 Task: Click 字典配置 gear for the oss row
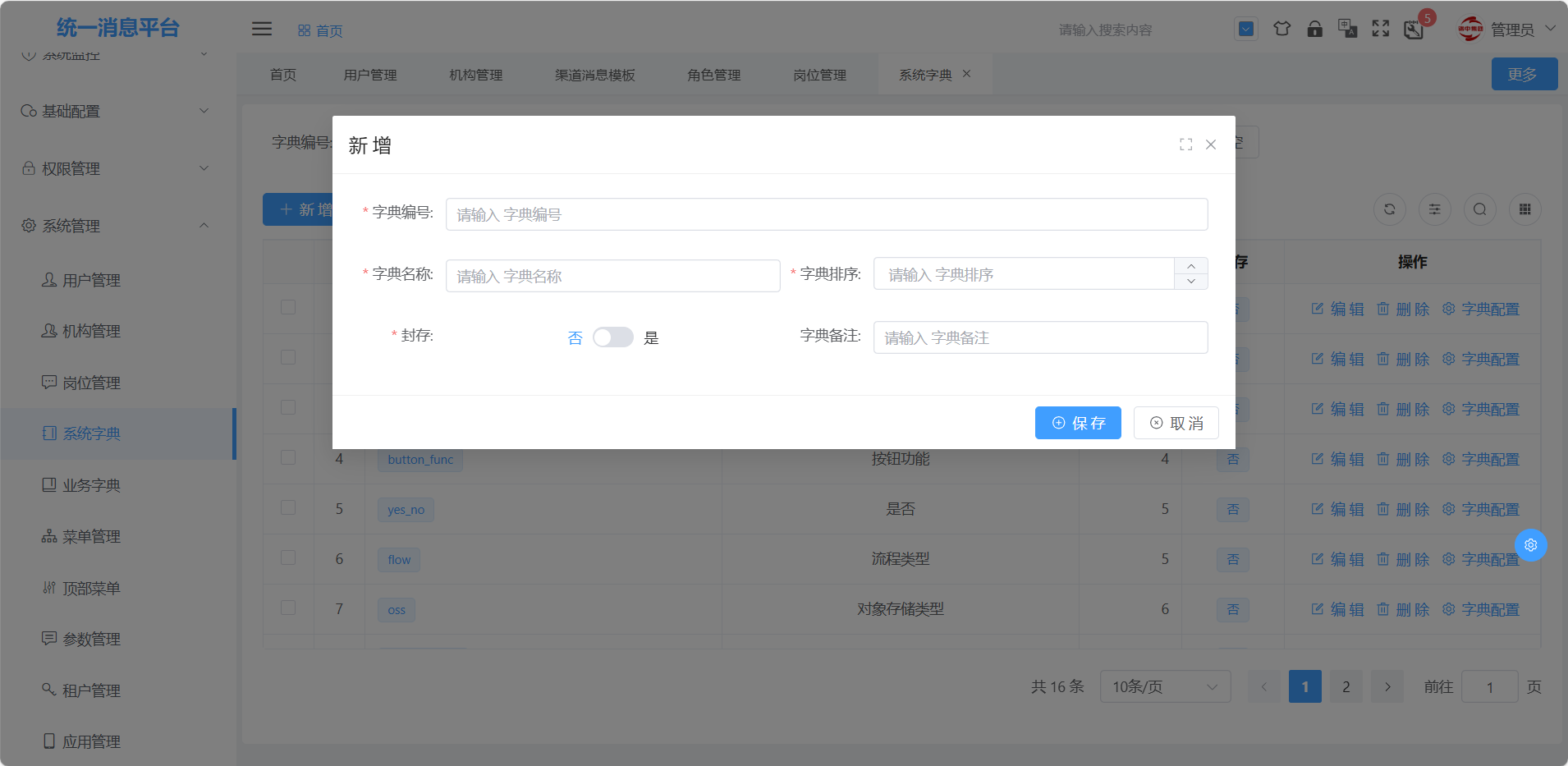coord(1449,609)
